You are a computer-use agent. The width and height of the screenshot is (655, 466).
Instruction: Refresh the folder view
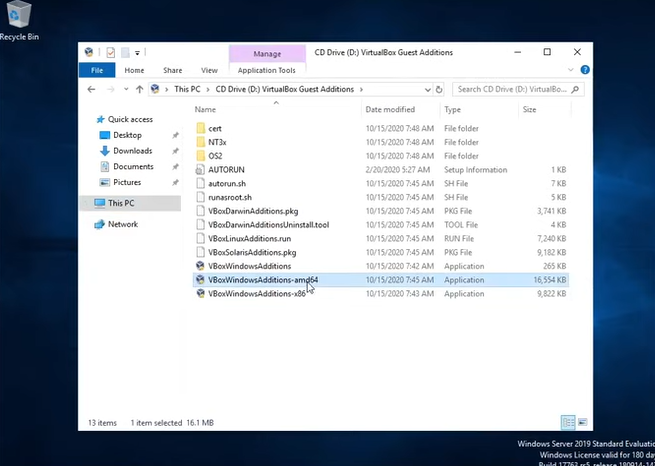tap(439, 89)
